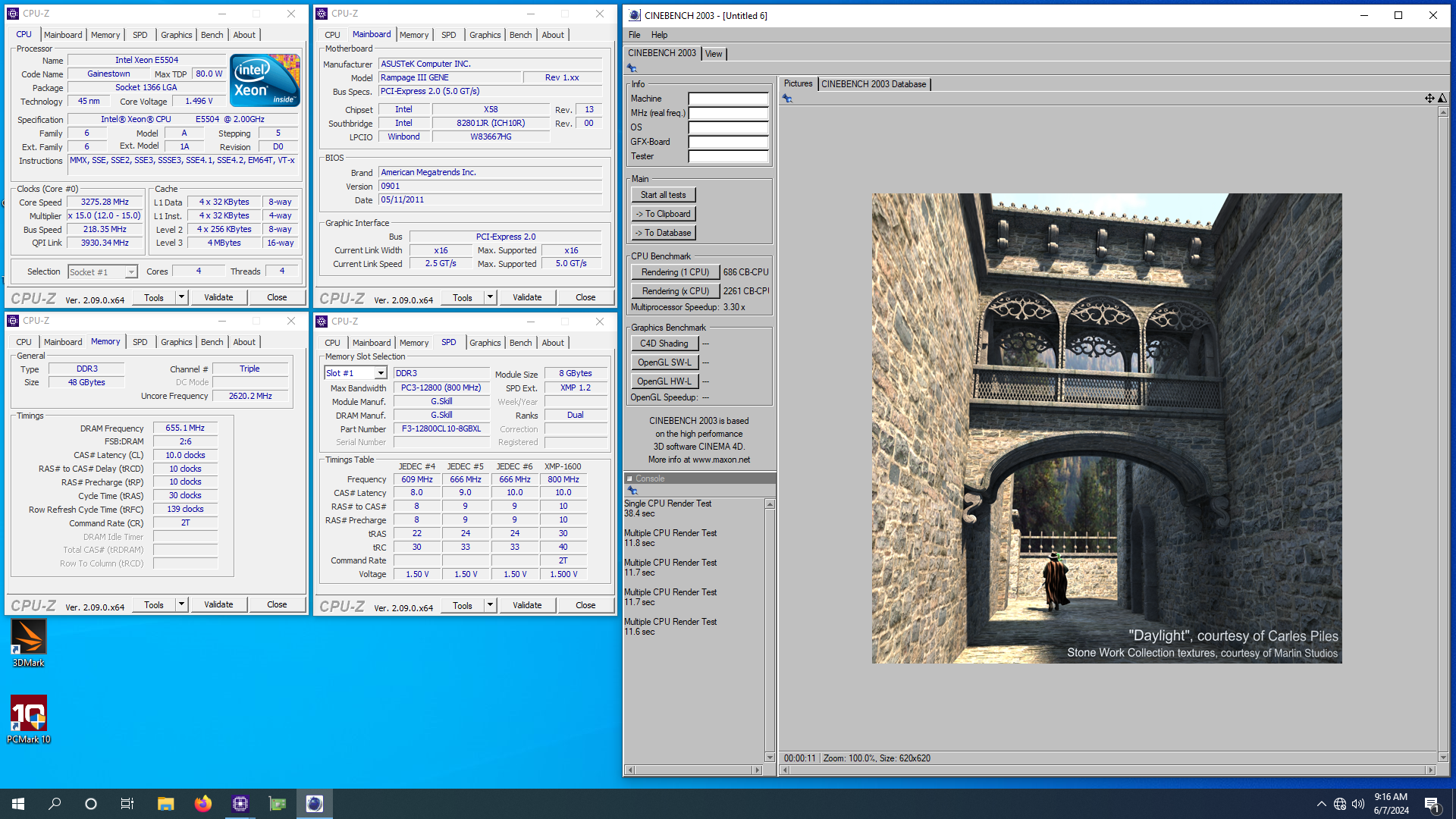The image size is (1456, 819).
Task: Click Start all tests button
Action: pyautogui.click(x=663, y=195)
